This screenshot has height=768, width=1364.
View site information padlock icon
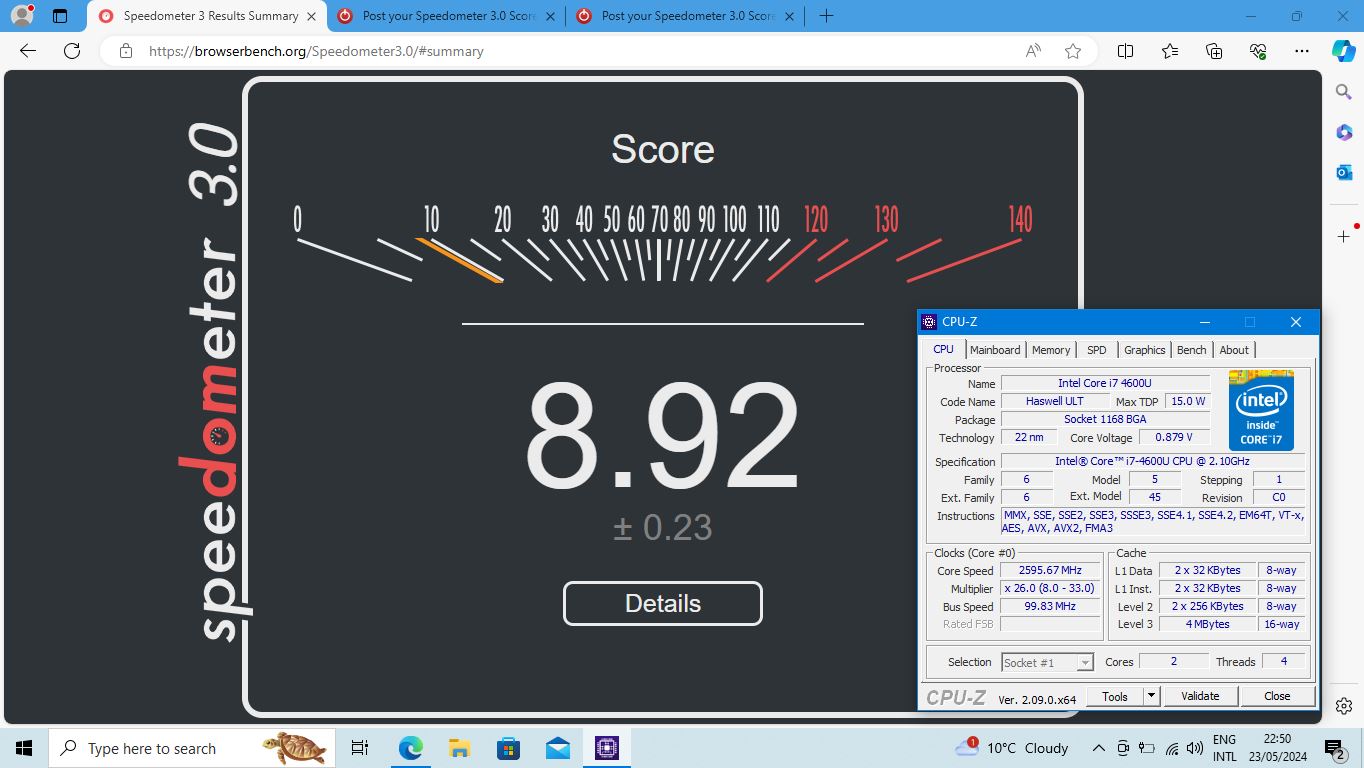point(125,51)
